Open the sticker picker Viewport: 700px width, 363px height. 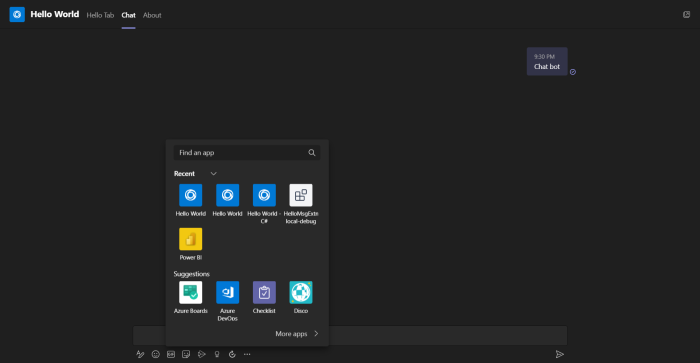point(186,354)
